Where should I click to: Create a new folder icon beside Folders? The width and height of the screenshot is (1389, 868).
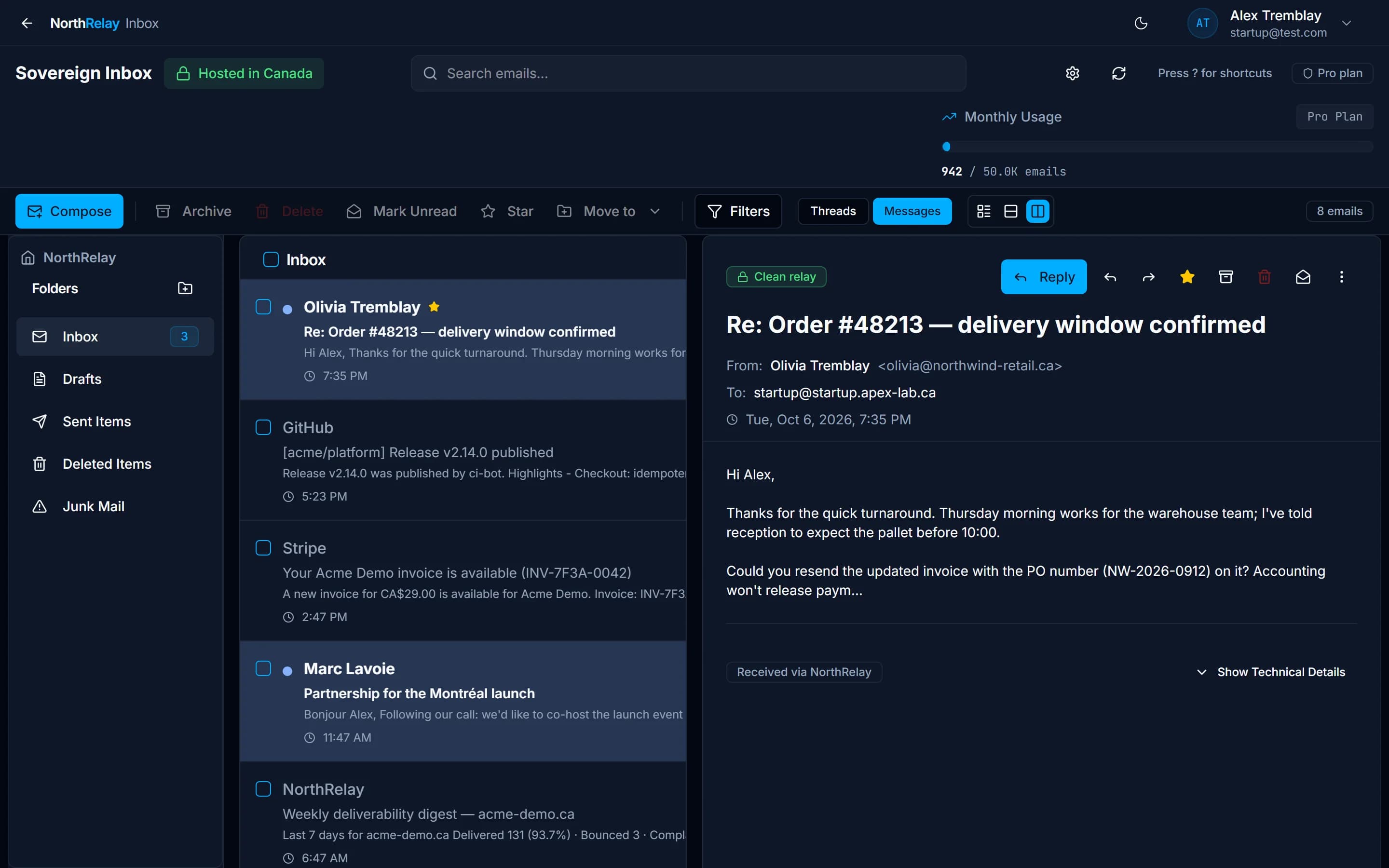tap(185, 288)
